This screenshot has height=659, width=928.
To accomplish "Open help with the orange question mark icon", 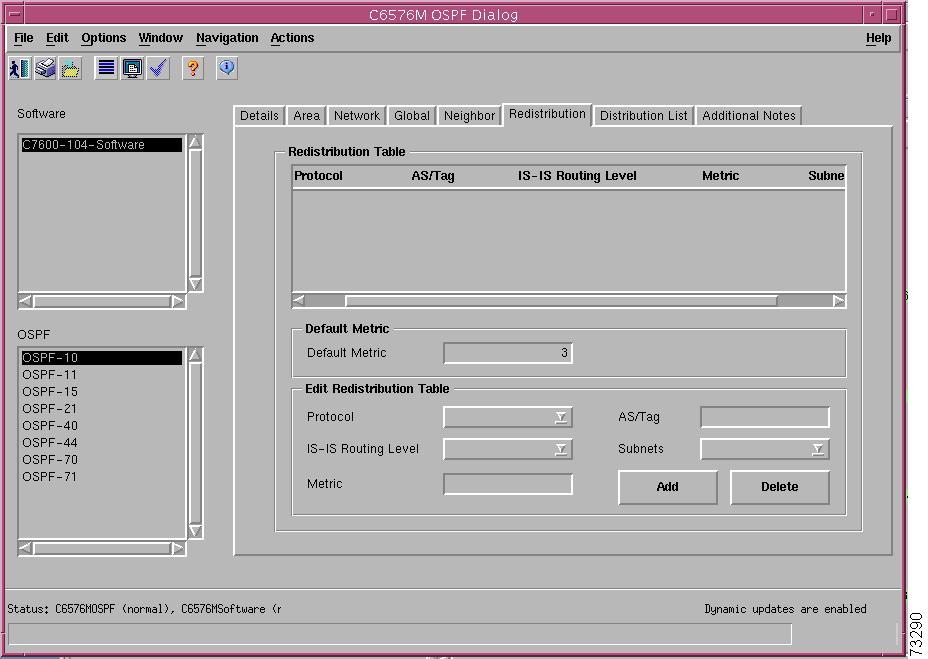I will point(192,68).
